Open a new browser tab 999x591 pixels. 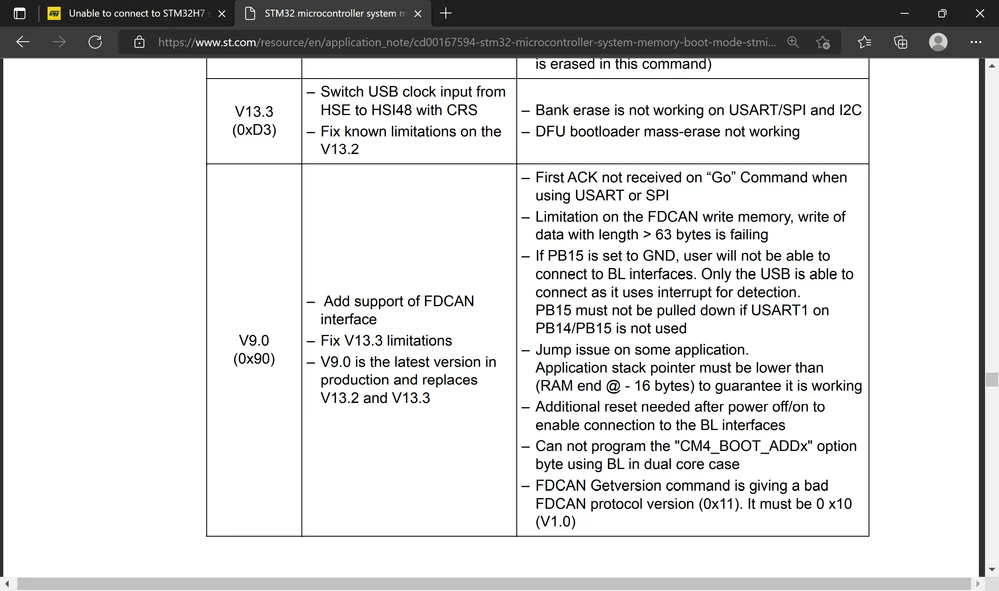point(446,13)
